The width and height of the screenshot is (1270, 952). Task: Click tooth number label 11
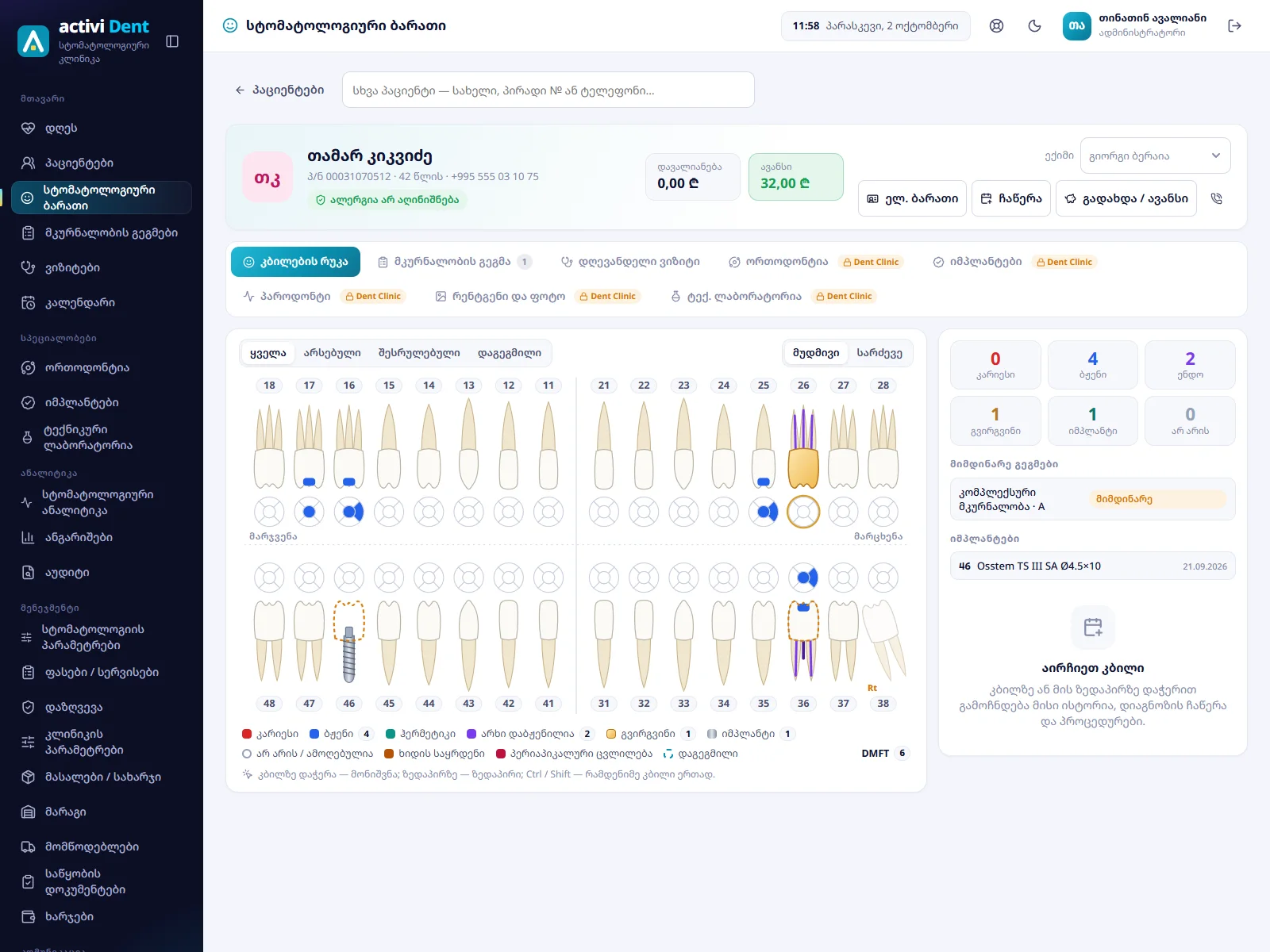point(548,386)
